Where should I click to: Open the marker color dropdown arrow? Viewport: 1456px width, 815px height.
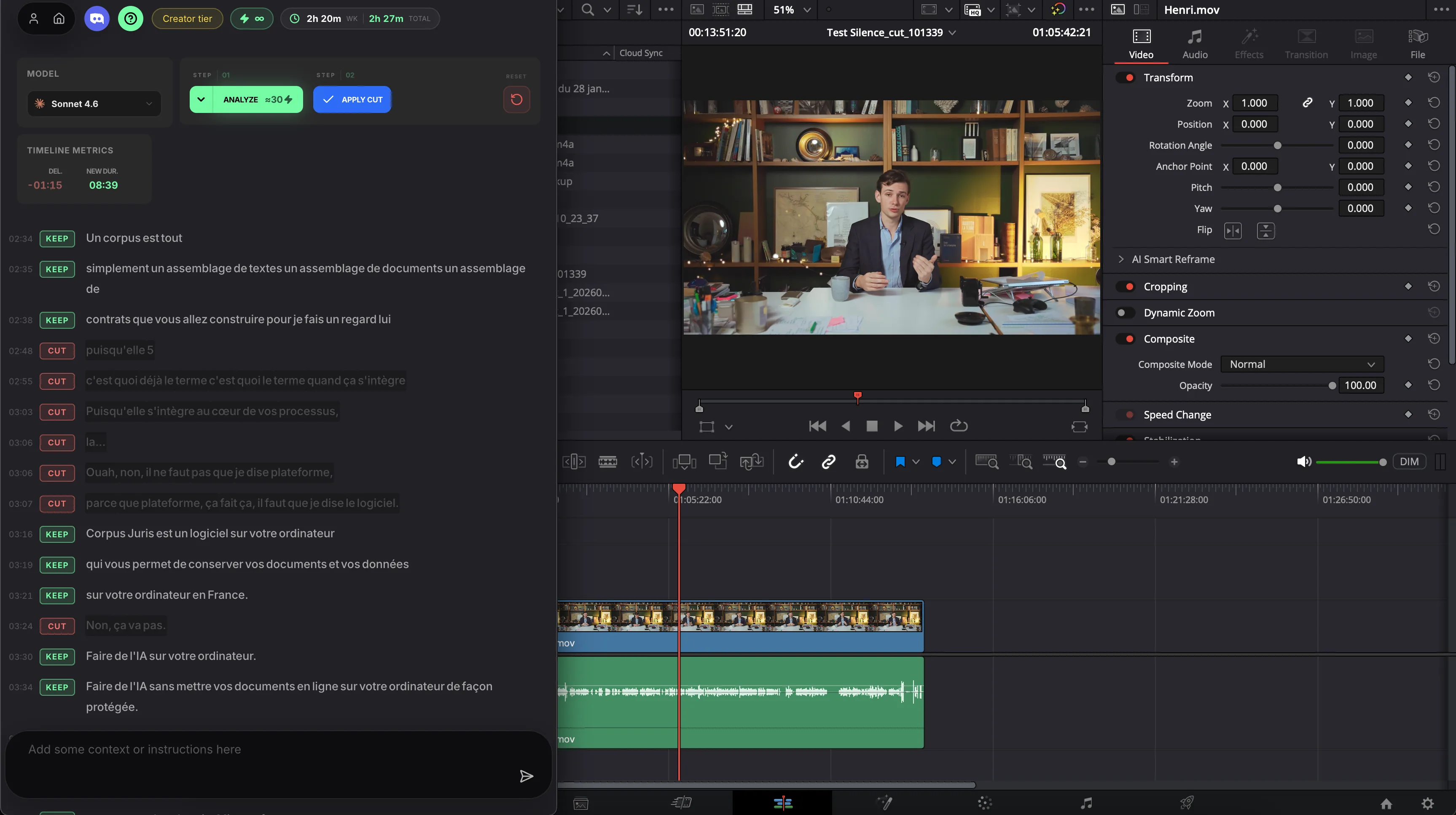coord(952,462)
